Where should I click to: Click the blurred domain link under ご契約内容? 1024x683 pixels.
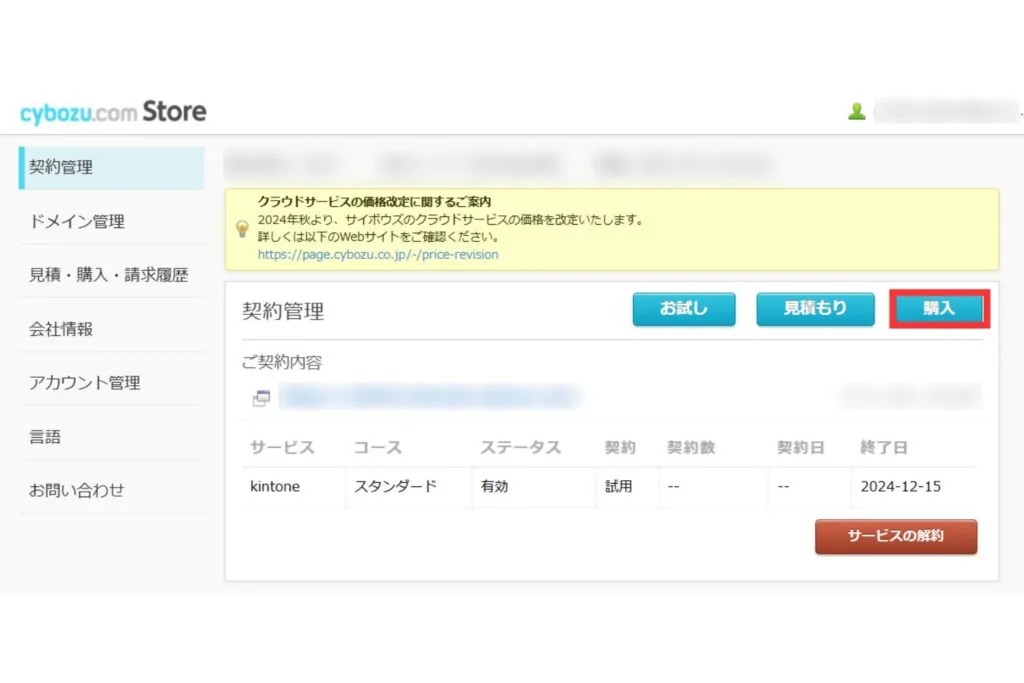click(x=428, y=397)
